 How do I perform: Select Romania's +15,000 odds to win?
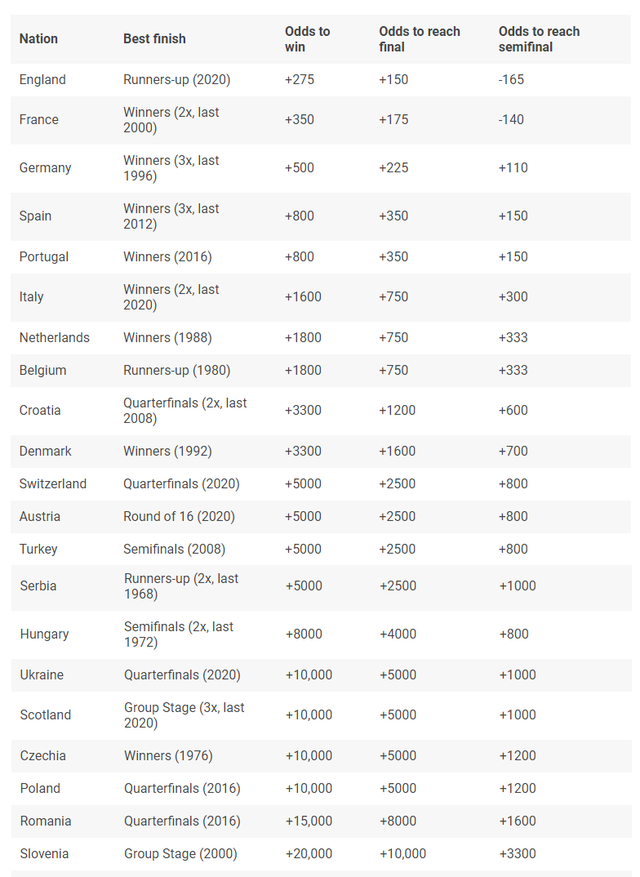[x=309, y=821]
